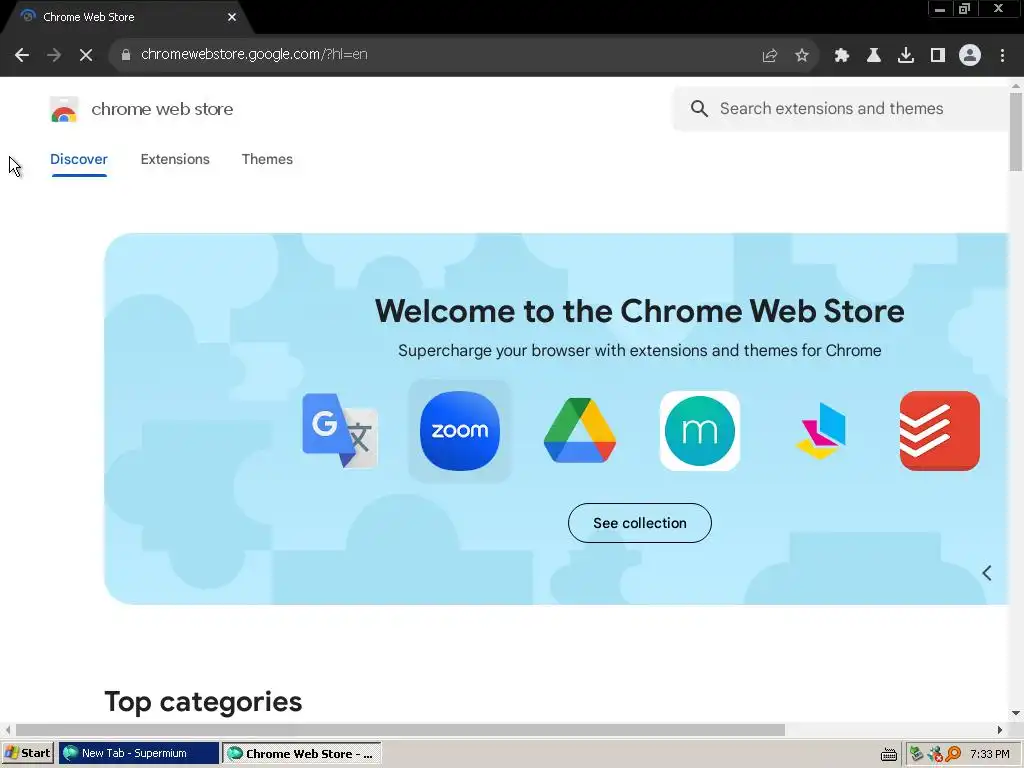The width and height of the screenshot is (1024, 768).
Task: Click the Top categories heading
Action: click(203, 702)
